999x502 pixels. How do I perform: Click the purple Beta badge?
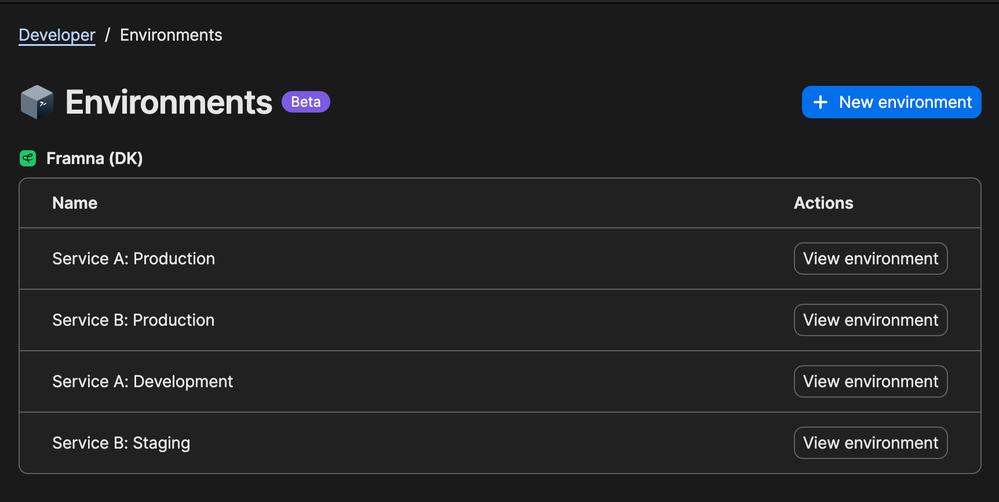pyautogui.click(x=306, y=102)
